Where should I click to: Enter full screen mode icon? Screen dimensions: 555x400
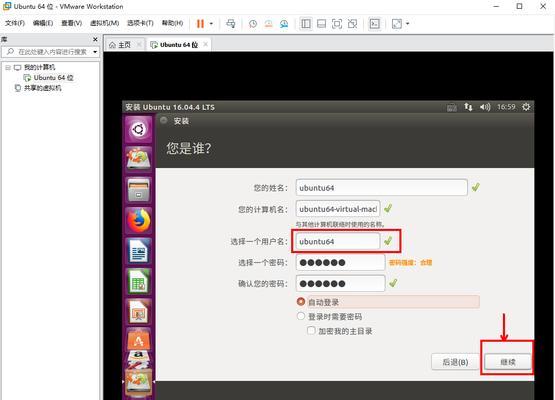click(337, 24)
